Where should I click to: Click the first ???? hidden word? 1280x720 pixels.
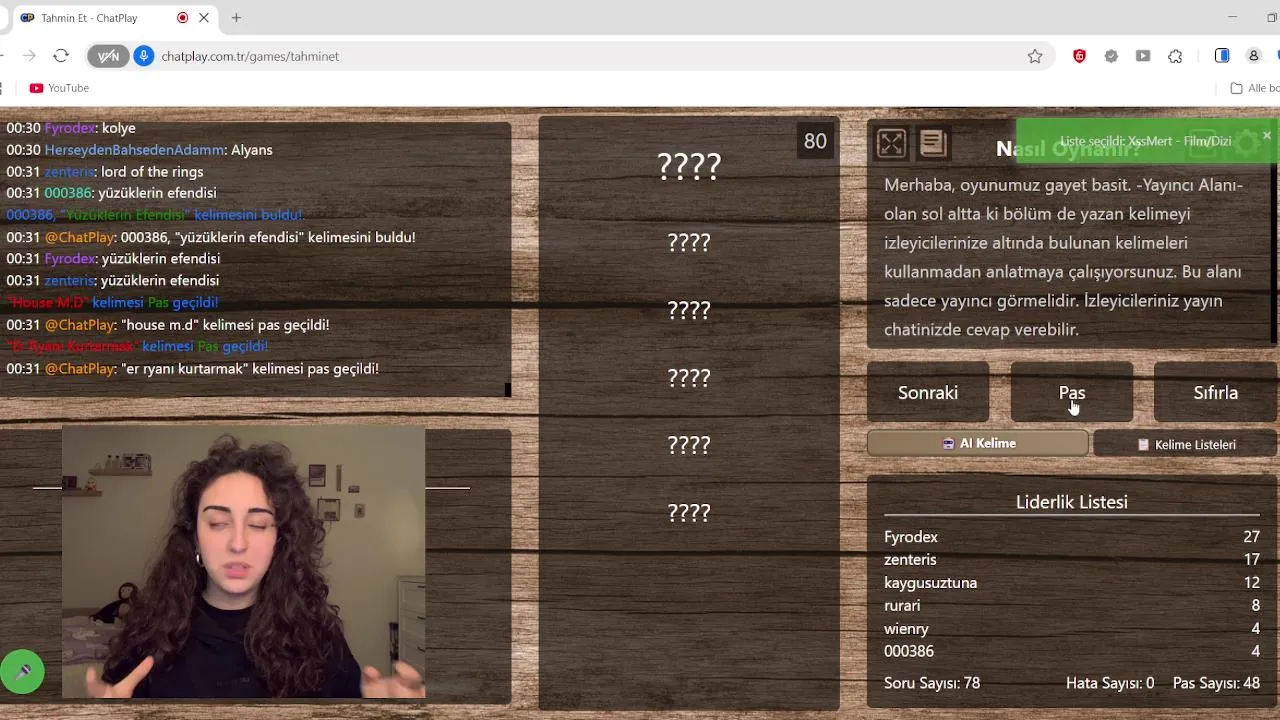(689, 166)
